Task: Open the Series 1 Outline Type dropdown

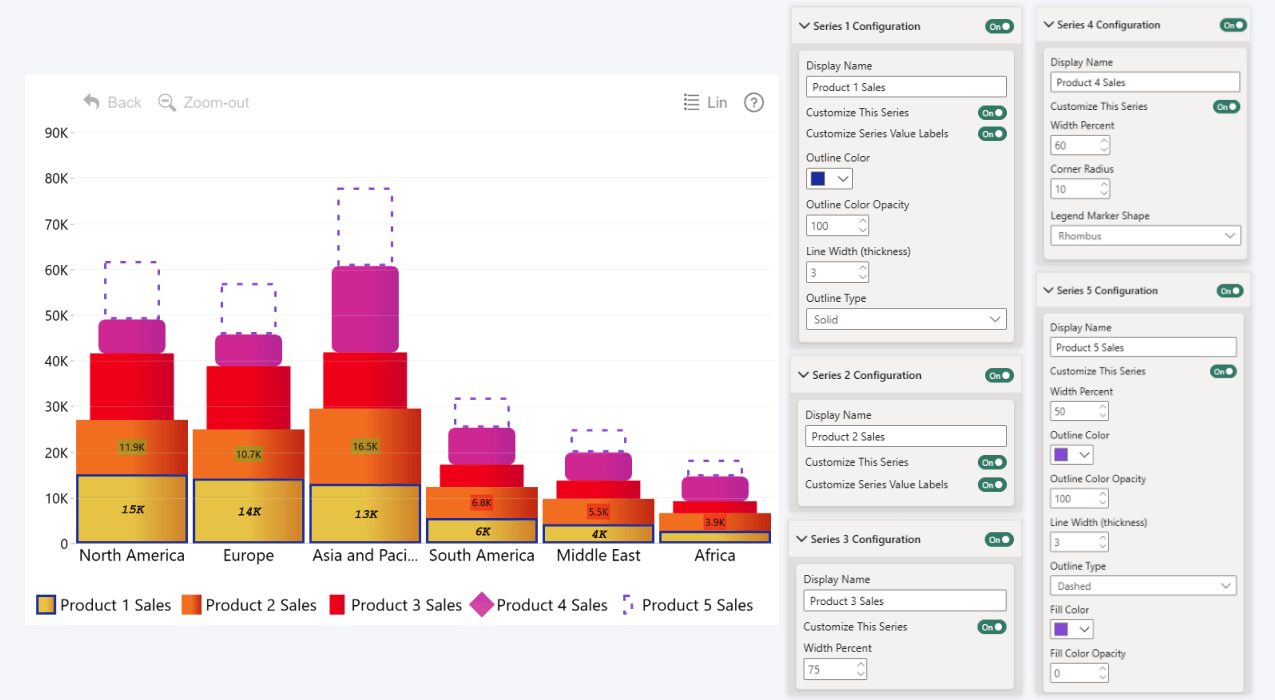Action: pos(905,320)
